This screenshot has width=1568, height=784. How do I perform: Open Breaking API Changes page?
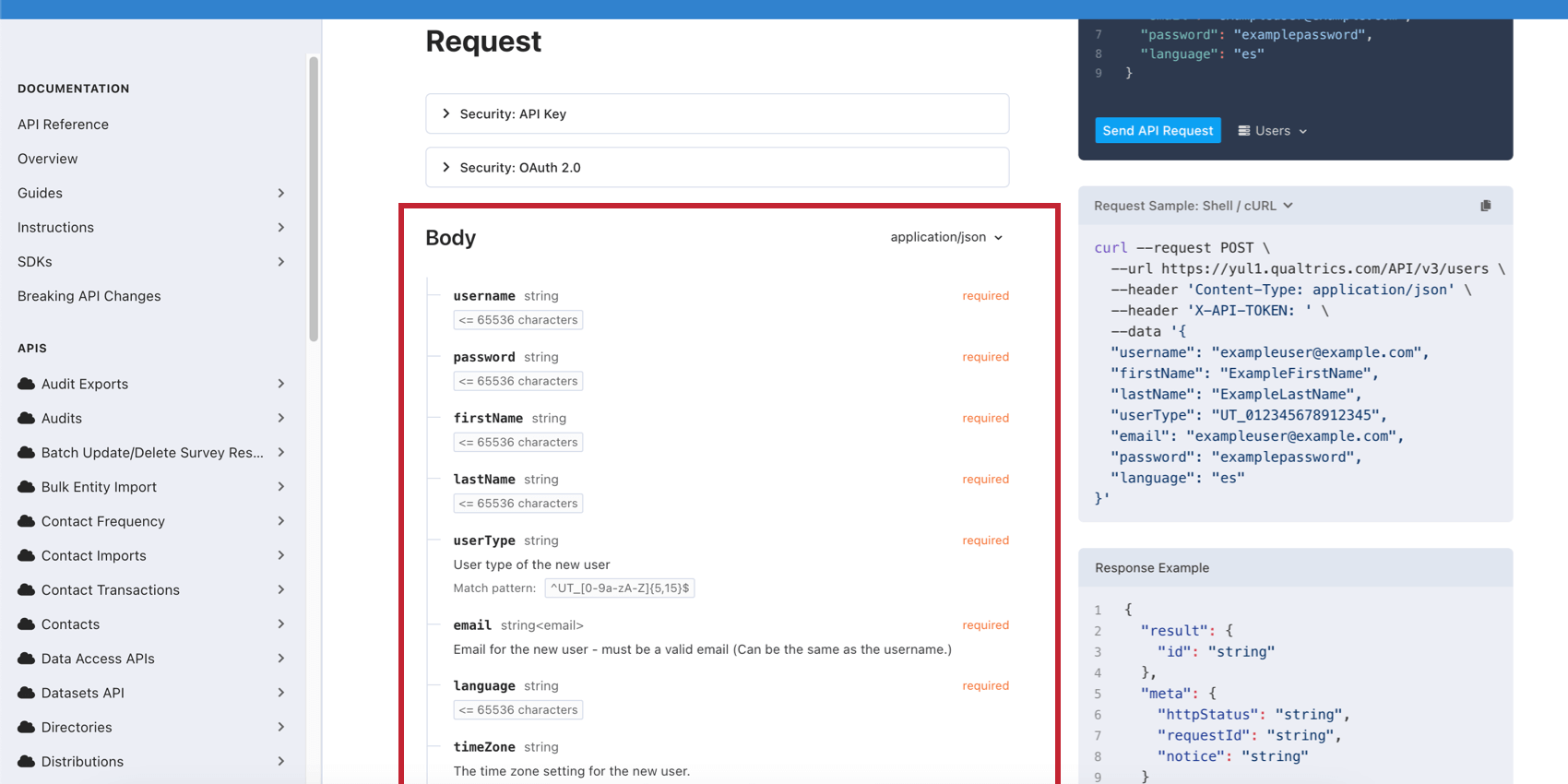point(89,296)
